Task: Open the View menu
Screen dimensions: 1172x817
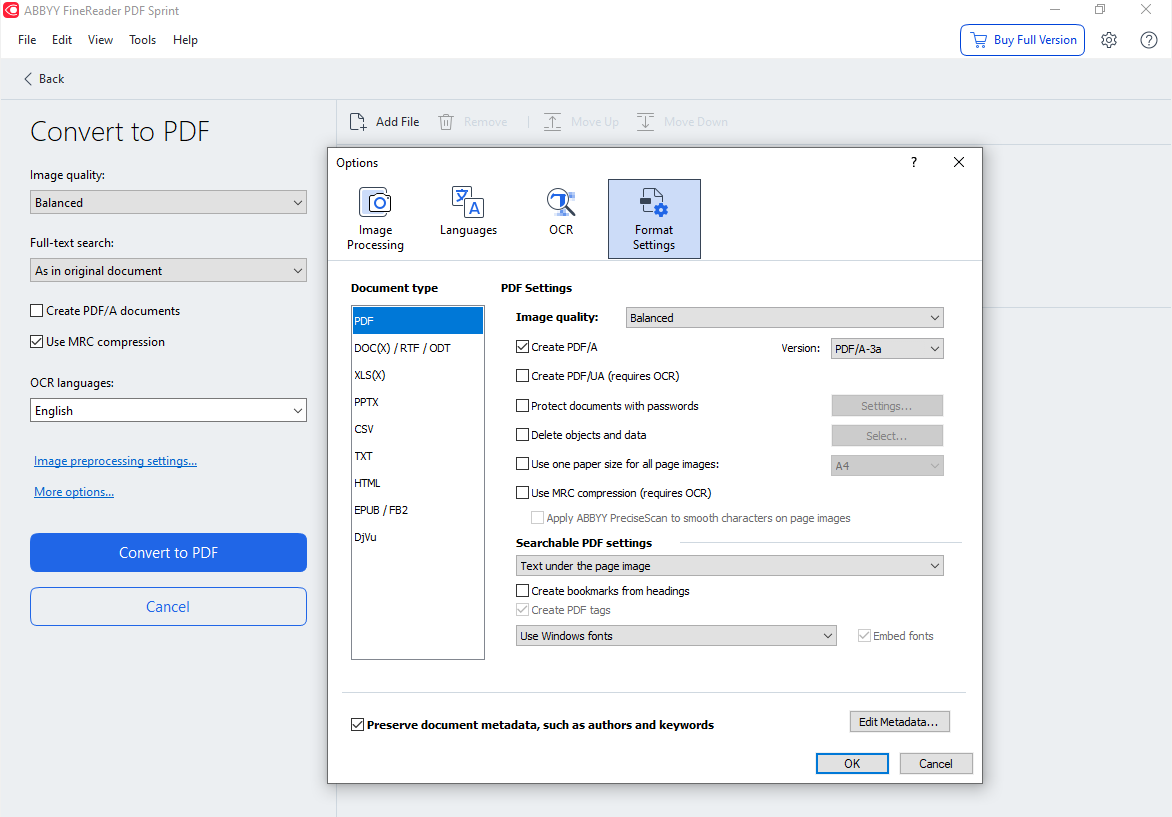Action: 100,40
